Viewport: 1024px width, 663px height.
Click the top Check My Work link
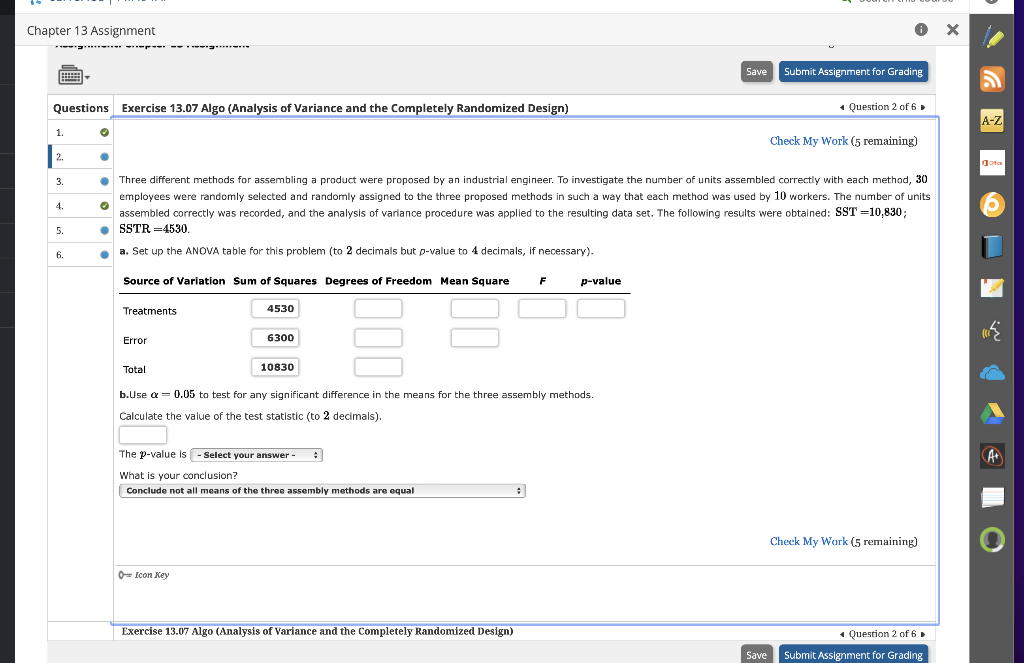808,141
